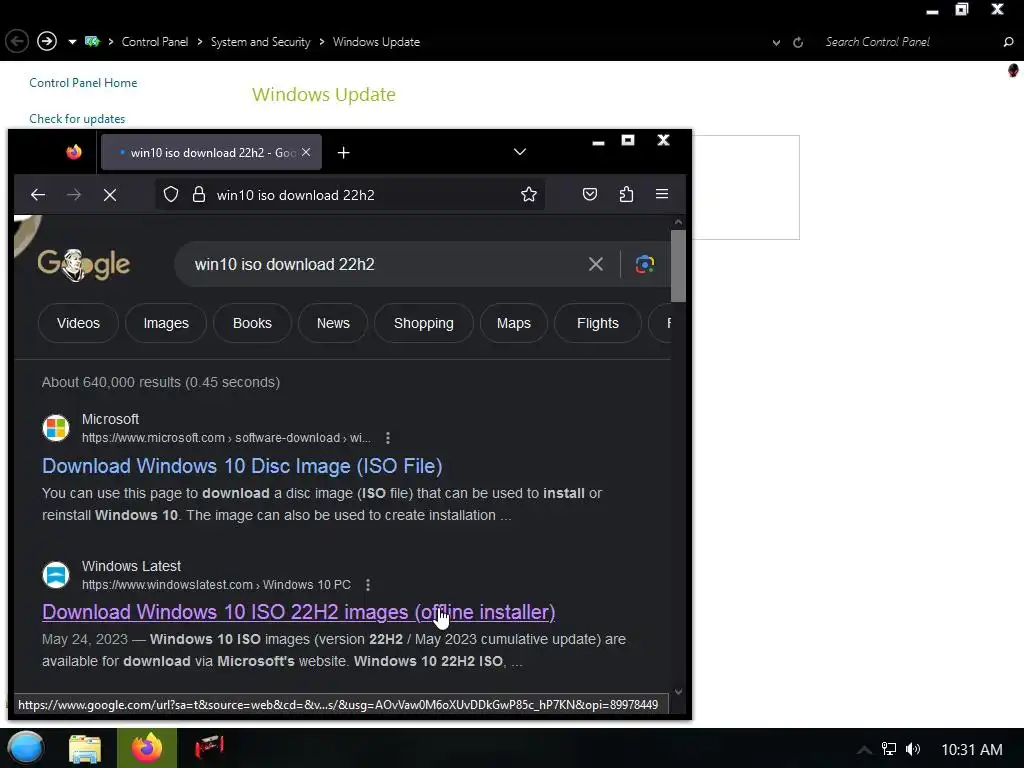Open Download Windows 10 Disc Image link
1024x768 pixels.
click(242, 466)
